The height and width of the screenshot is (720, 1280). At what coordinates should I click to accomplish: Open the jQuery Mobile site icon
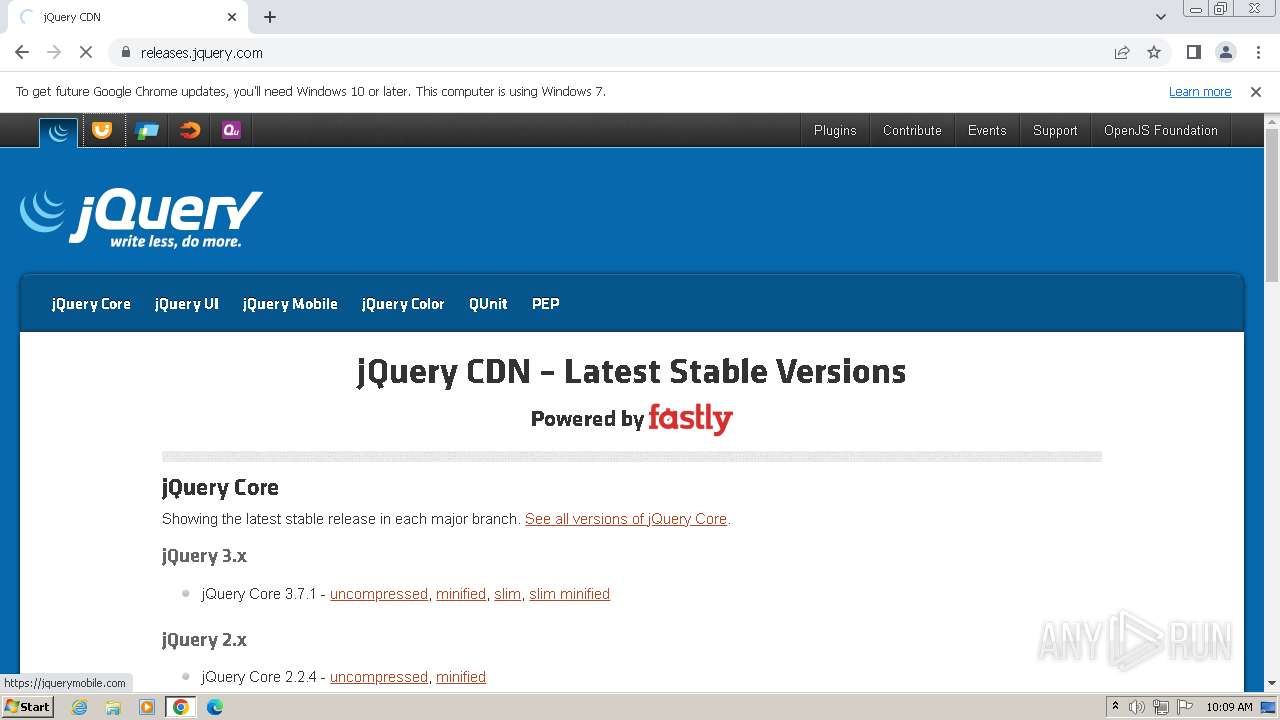click(147, 130)
